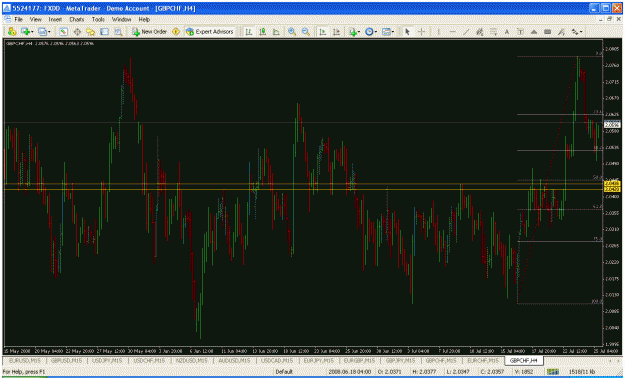This screenshot has height=378, width=625.
Task: Switch to the NZDUSD,M15 chart tab
Action: tap(191, 360)
